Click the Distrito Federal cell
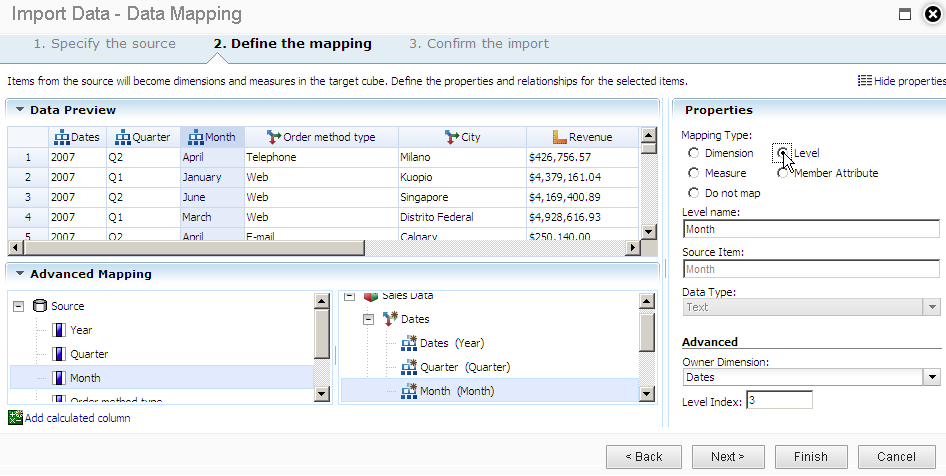This screenshot has width=946, height=476. [462, 217]
